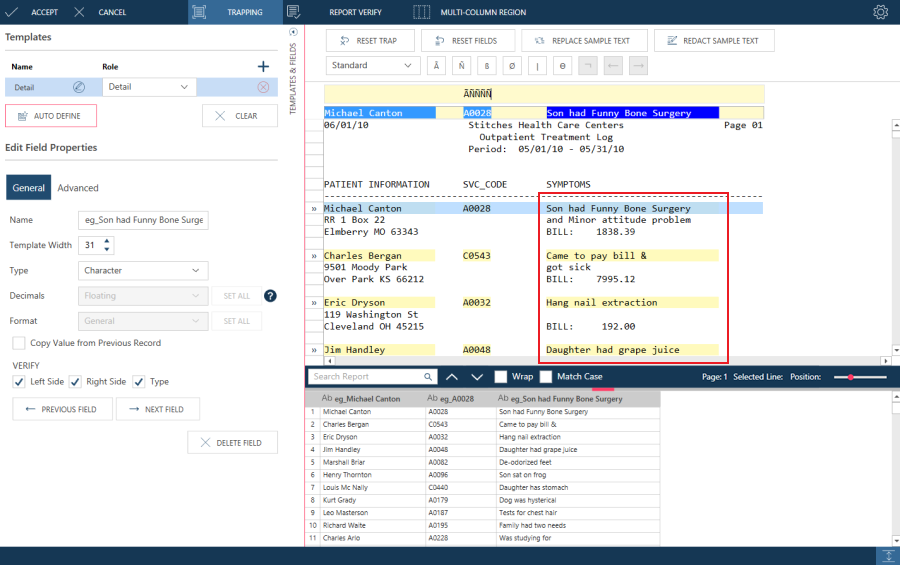Click the plus icon to add template
Screen dimensions: 900x565
tap(263, 66)
